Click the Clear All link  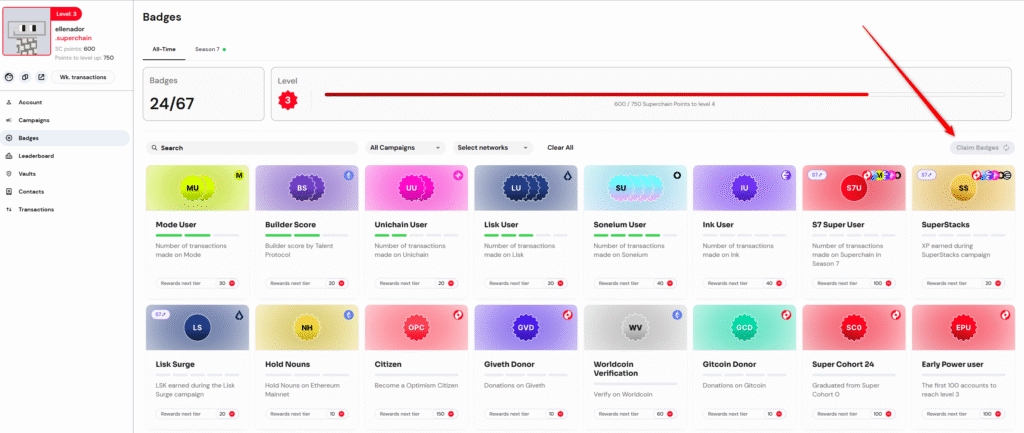560,148
